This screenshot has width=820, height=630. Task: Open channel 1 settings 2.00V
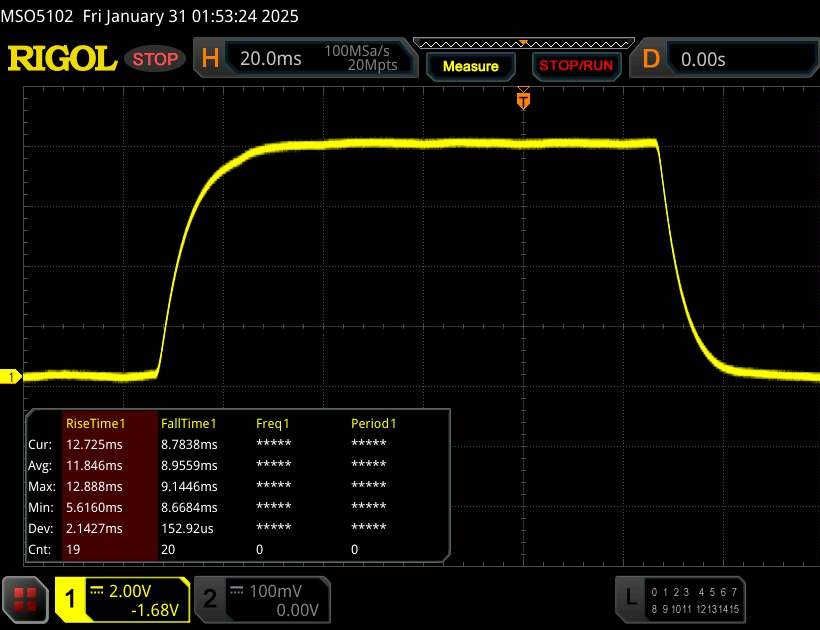[122, 600]
